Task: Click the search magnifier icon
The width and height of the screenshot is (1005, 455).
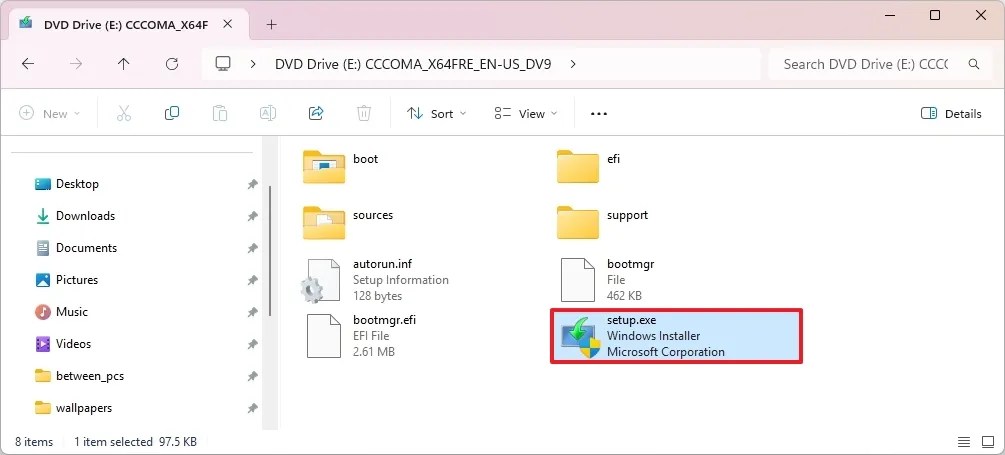Action: tap(974, 64)
